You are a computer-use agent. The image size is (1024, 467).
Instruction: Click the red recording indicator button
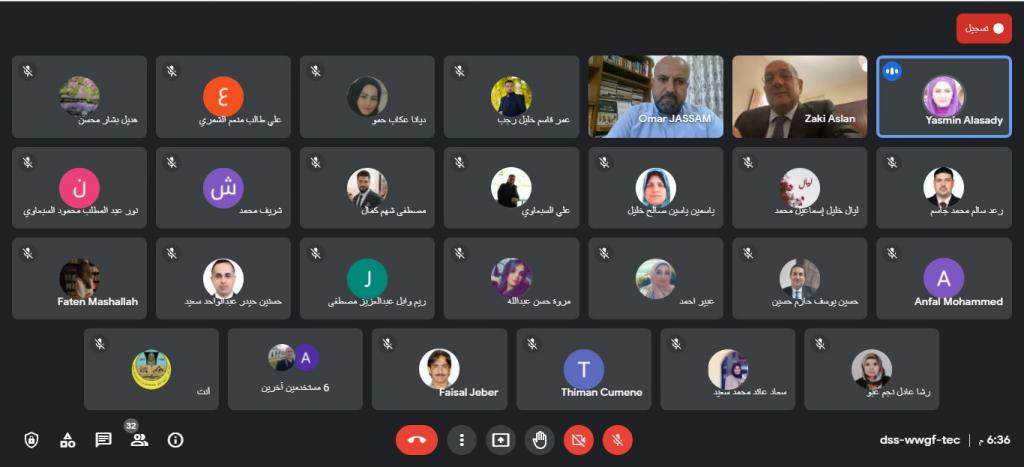coord(984,29)
